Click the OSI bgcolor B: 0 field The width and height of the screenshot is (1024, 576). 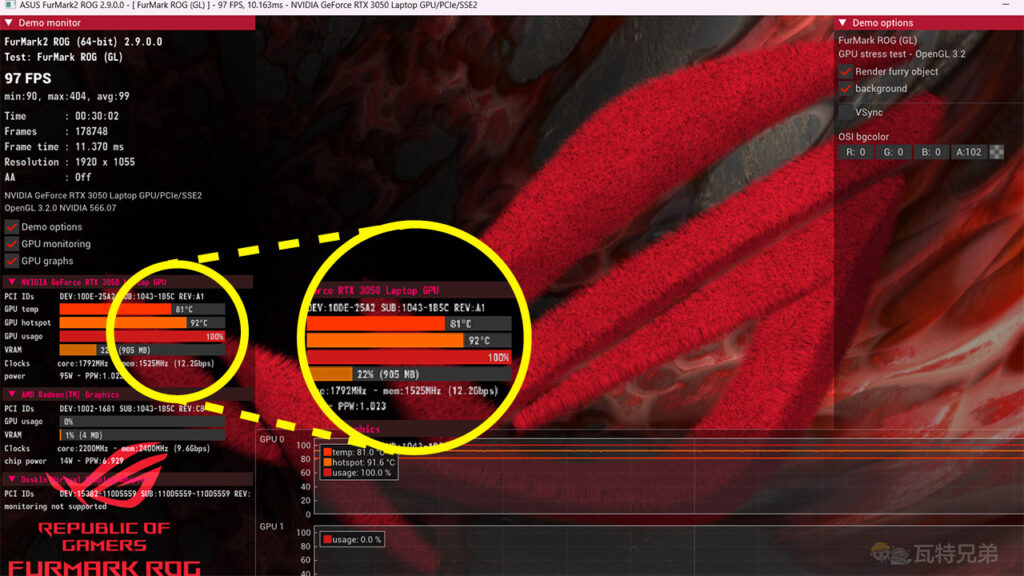(x=931, y=152)
